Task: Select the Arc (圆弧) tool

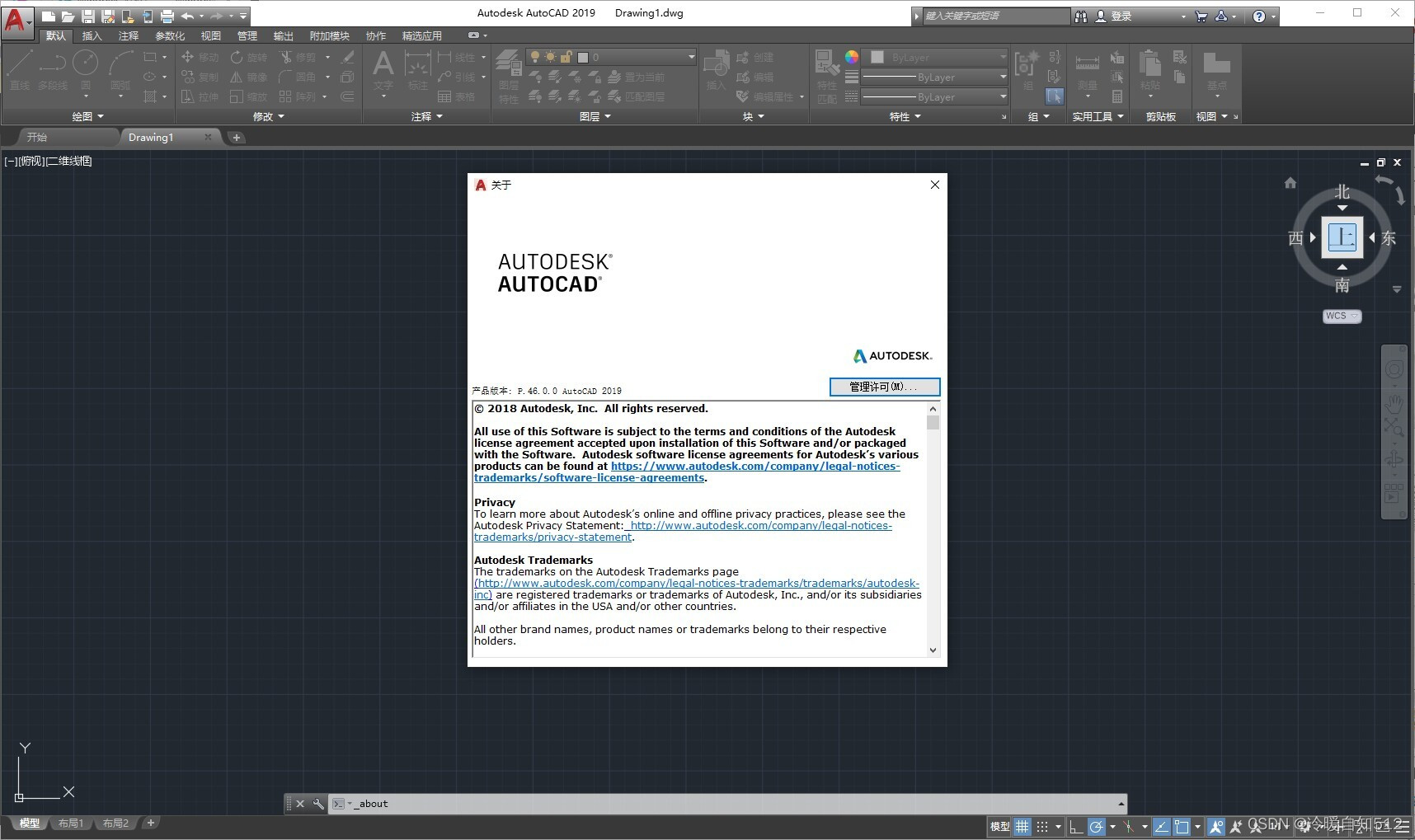Action: coord(120,69)
